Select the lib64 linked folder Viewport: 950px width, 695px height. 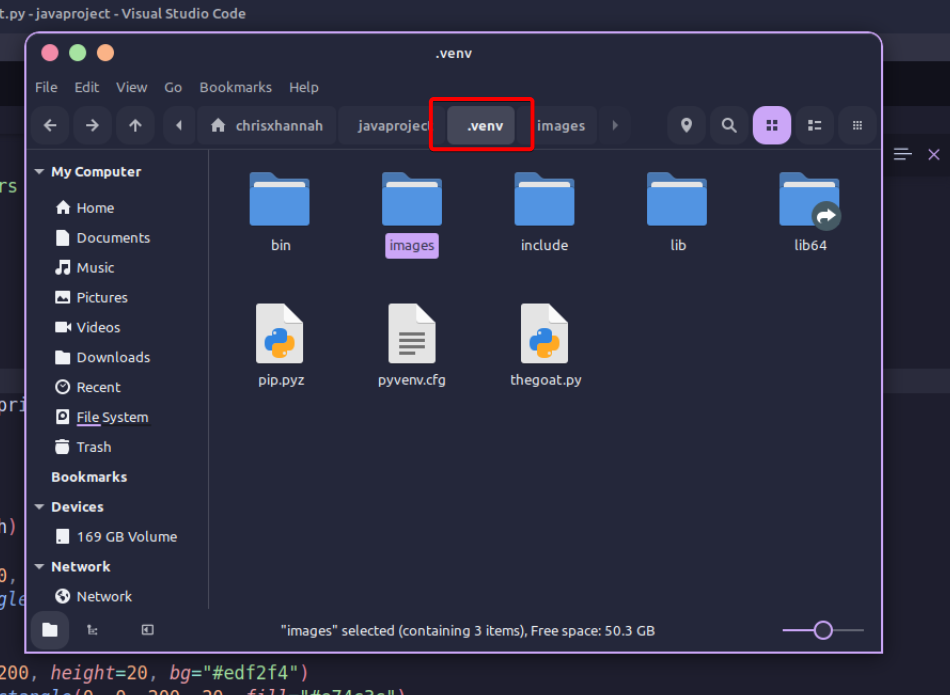810,211
